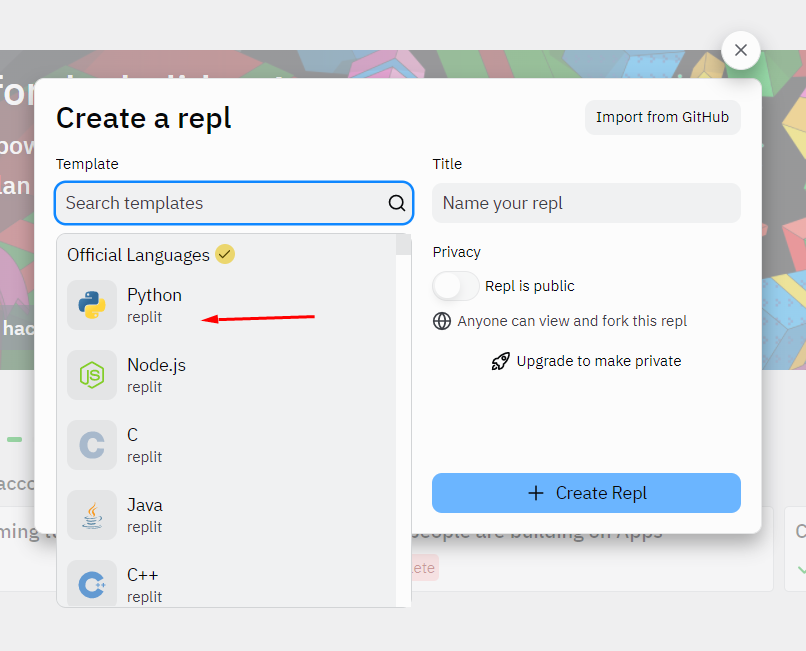Click the Repl is public label
This screenshot has height=651, width=806.
point(530,286)
